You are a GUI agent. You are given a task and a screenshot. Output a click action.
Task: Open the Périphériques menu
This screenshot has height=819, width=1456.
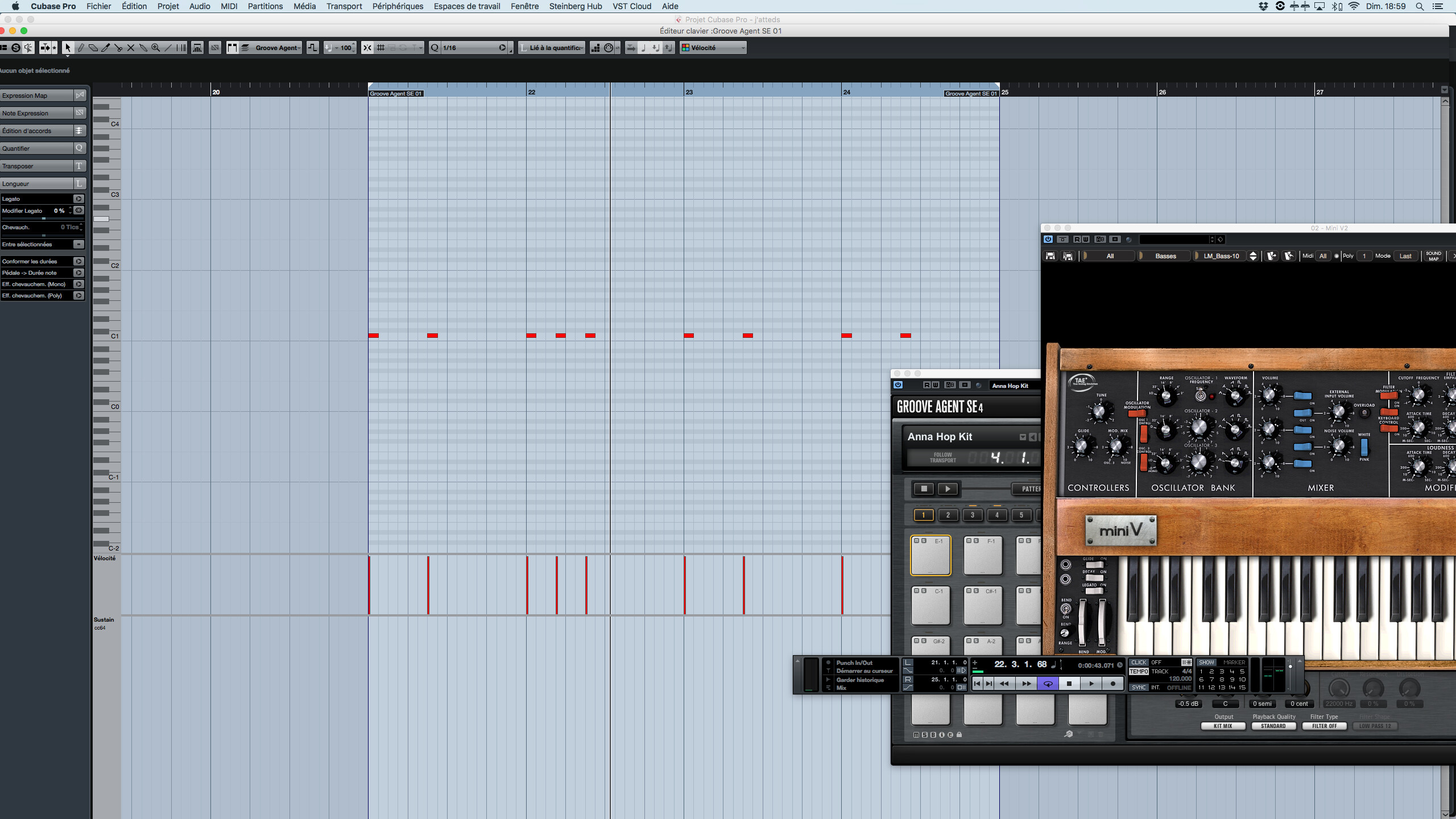pyautogui.click(x=398, y=6)
